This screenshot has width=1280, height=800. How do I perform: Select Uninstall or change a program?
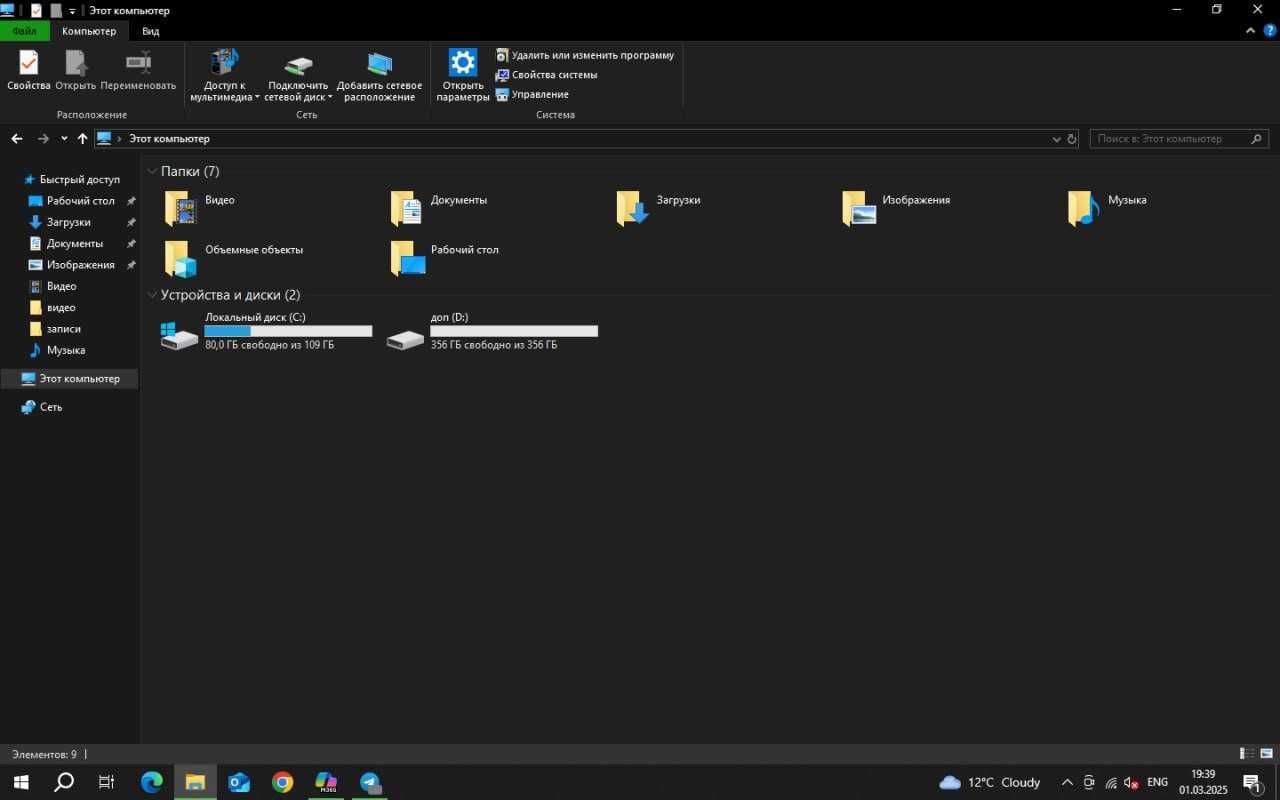click(x=585, y=55)
